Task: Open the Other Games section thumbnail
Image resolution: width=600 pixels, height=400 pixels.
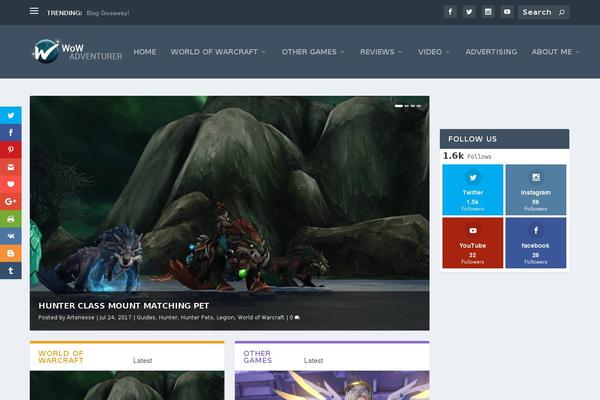Action: click(332, 385)
